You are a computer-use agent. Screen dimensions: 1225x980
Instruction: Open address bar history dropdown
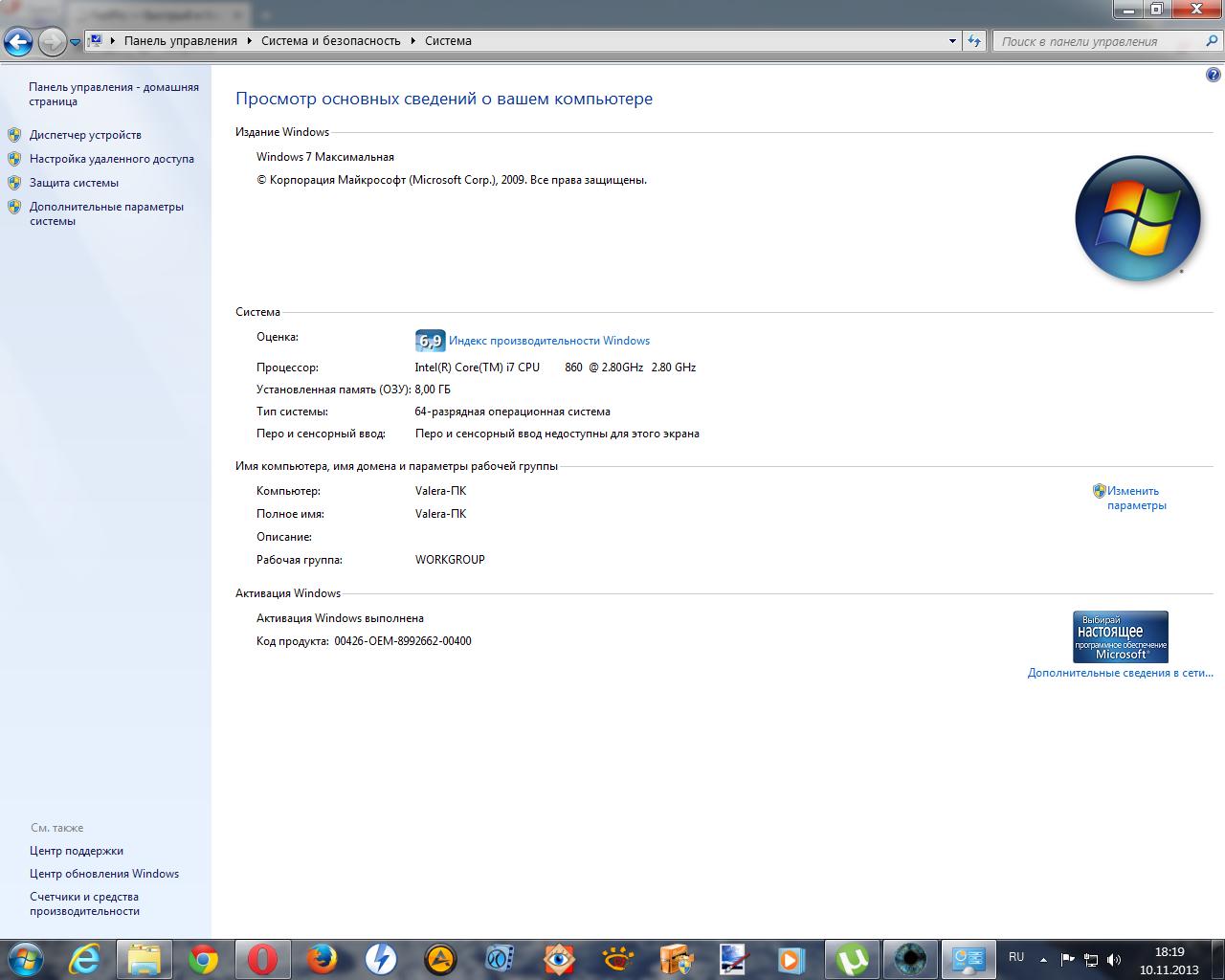(x=951, y=41)
